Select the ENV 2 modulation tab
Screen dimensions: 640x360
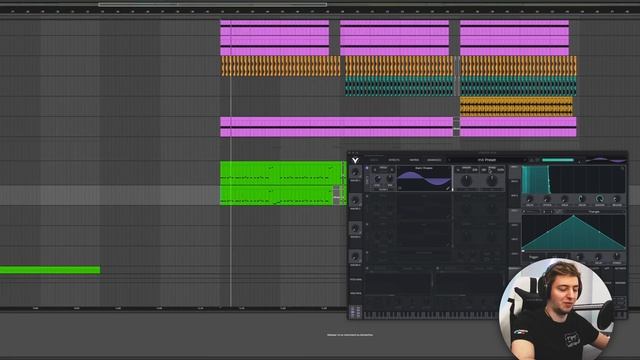tap(514, 182)
